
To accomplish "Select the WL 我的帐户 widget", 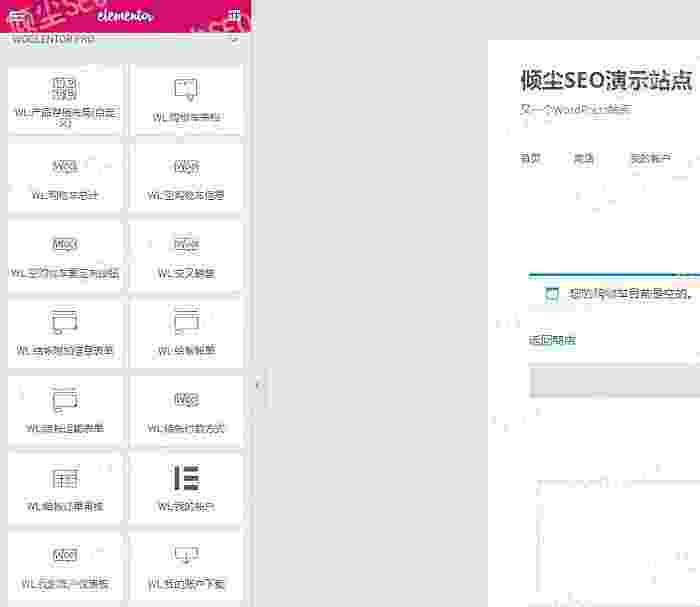I will pyautogui.click(x=186, y=488).
